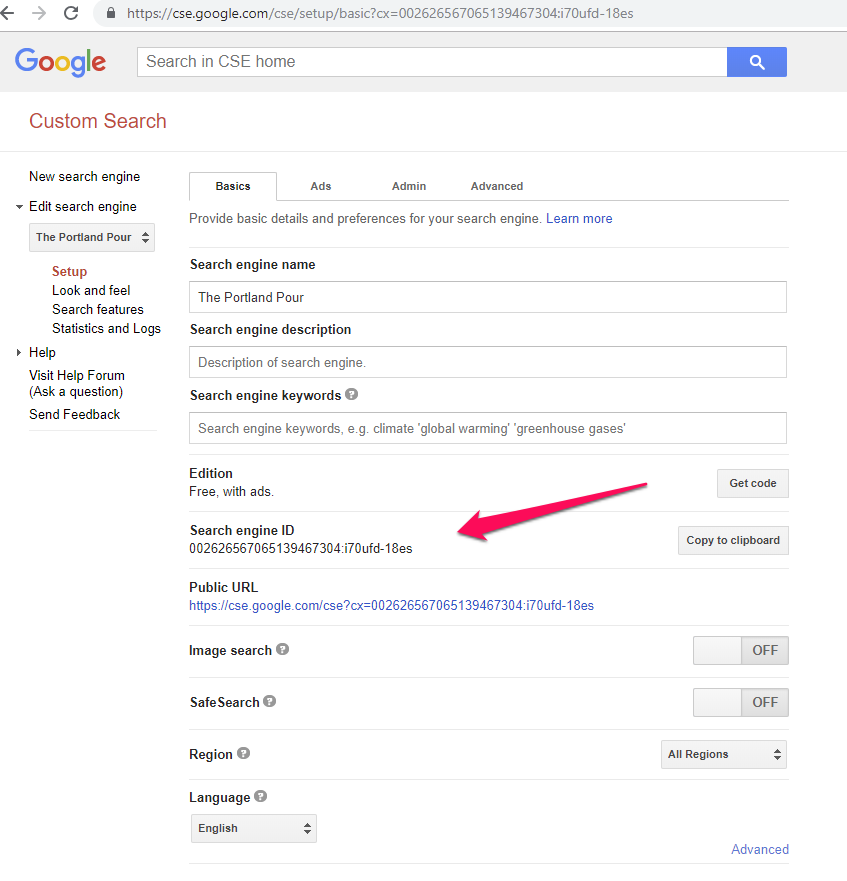Click the Search engine name field
Image resolution: width=847 pixels, height=881 pixels.
click(488, 297)
